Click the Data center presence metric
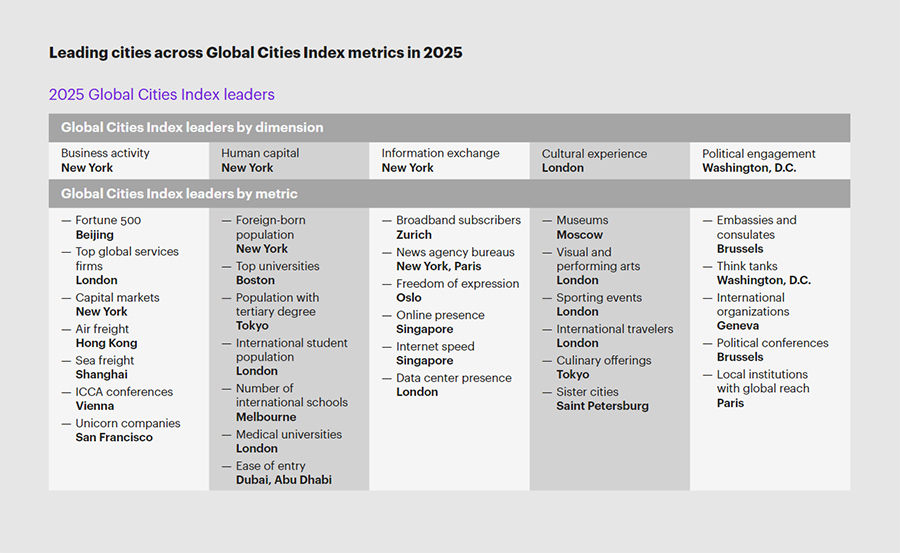The width and height of the screenshot is (900, 553). tap(453, 379)
